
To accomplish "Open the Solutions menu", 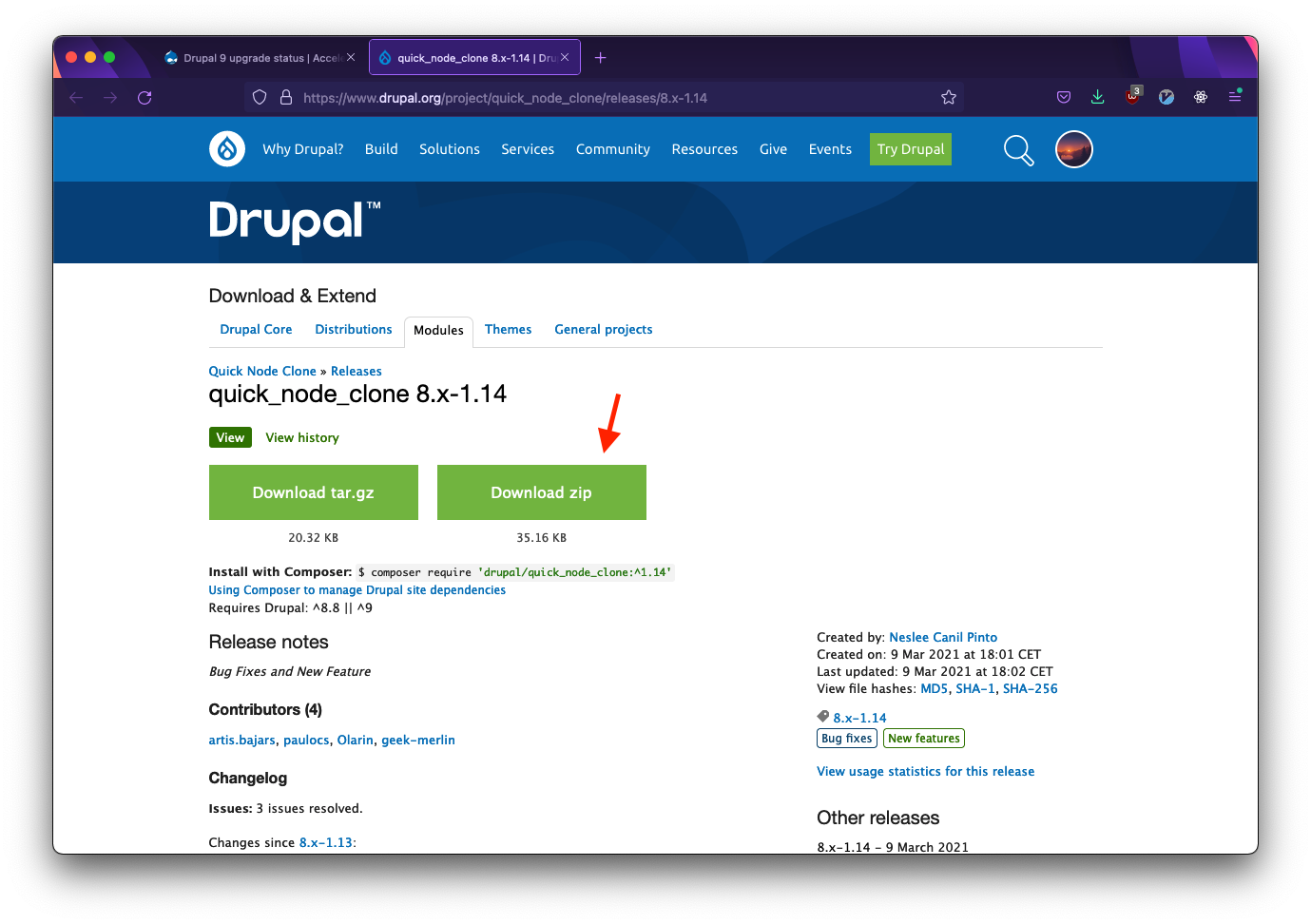I will tap(450, 149).
